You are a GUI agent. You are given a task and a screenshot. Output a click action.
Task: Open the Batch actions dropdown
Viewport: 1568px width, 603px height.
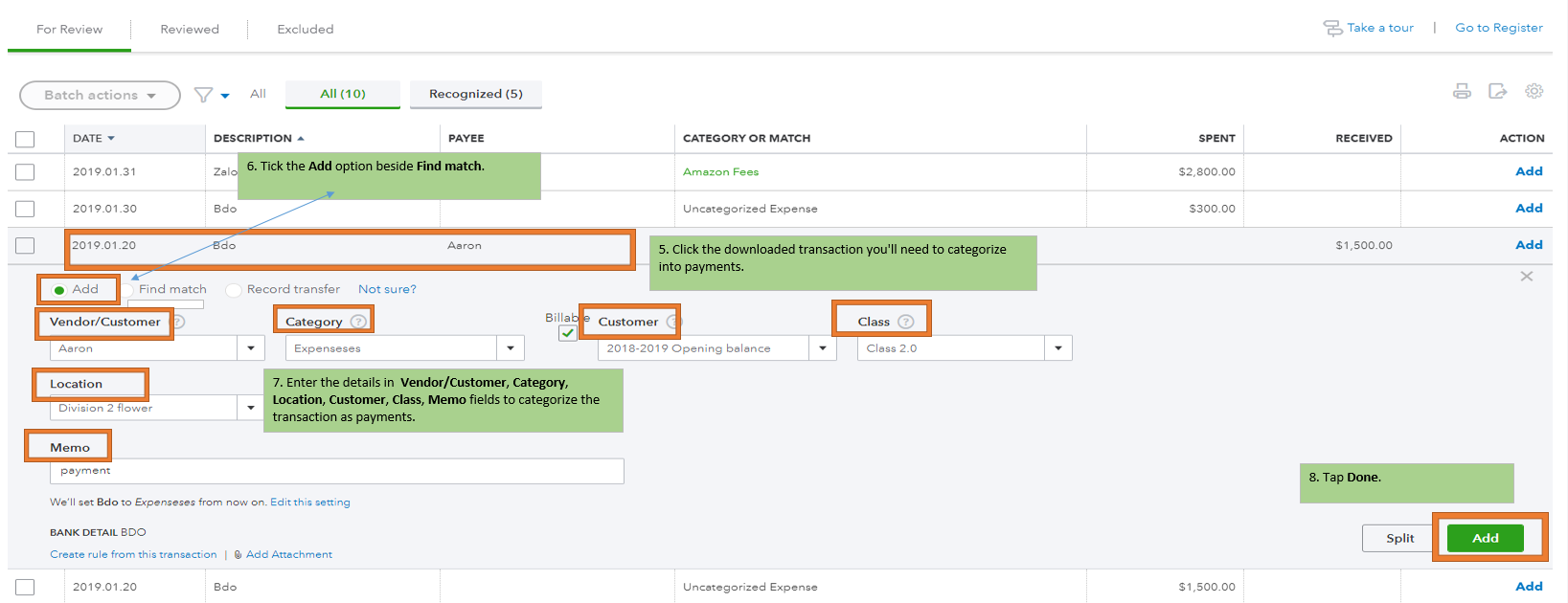(x=100, y=95)
